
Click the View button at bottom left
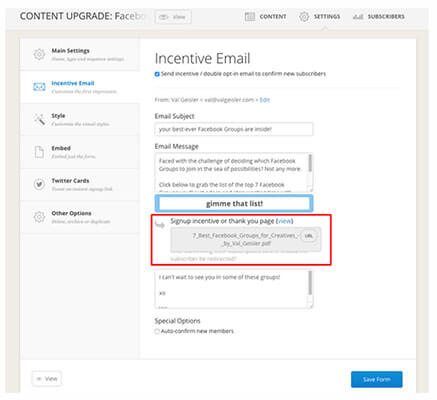pyautogui.click(x=47, y=379)
